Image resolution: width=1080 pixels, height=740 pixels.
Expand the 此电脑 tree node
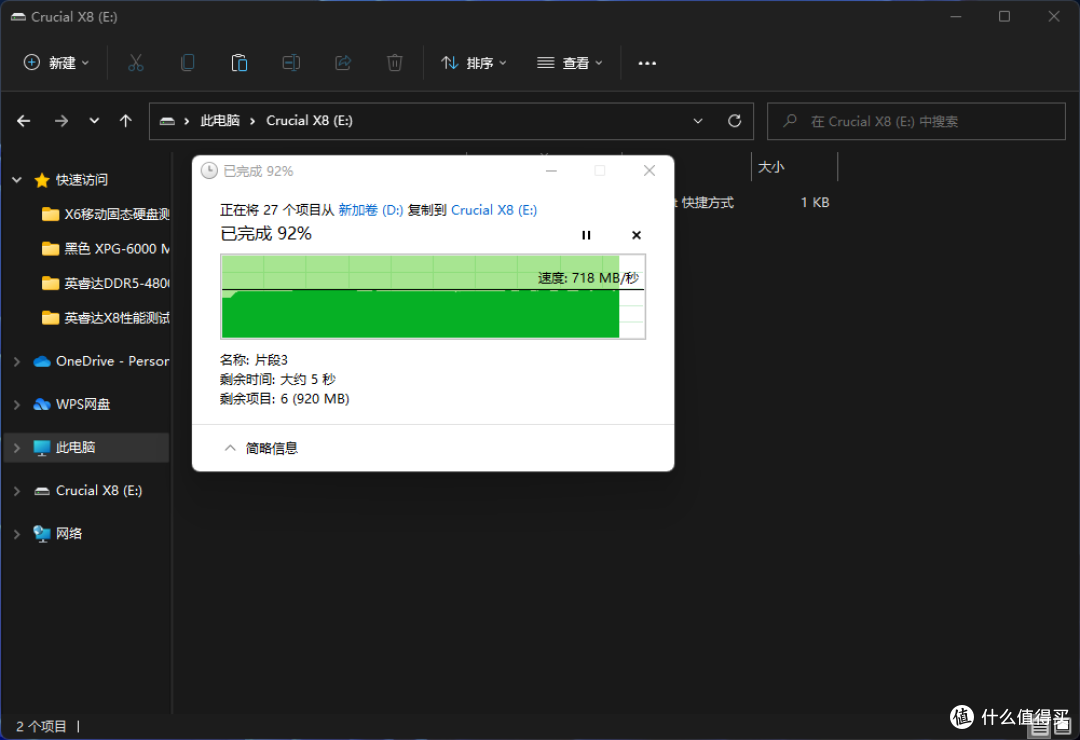17,448
